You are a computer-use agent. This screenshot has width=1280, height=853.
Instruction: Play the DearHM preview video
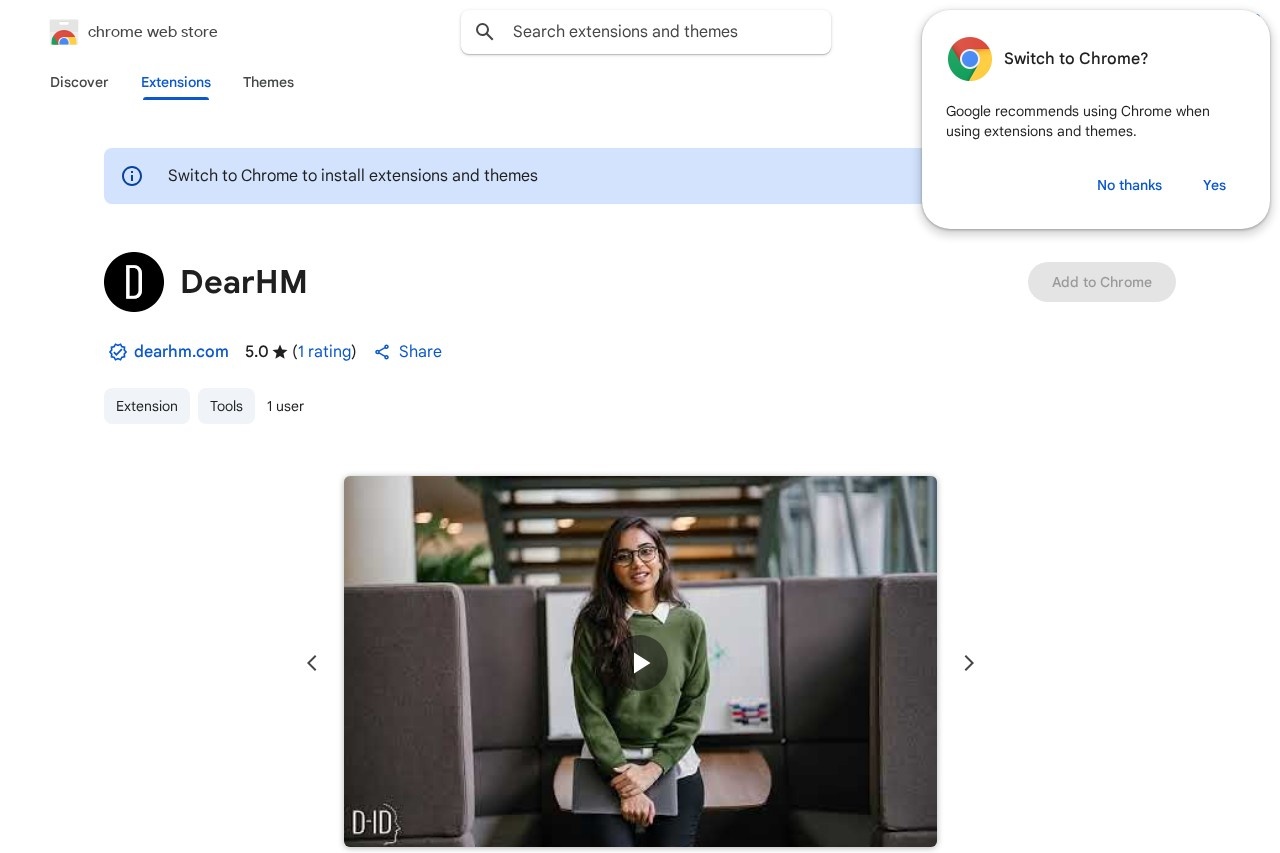click(640, 662)
